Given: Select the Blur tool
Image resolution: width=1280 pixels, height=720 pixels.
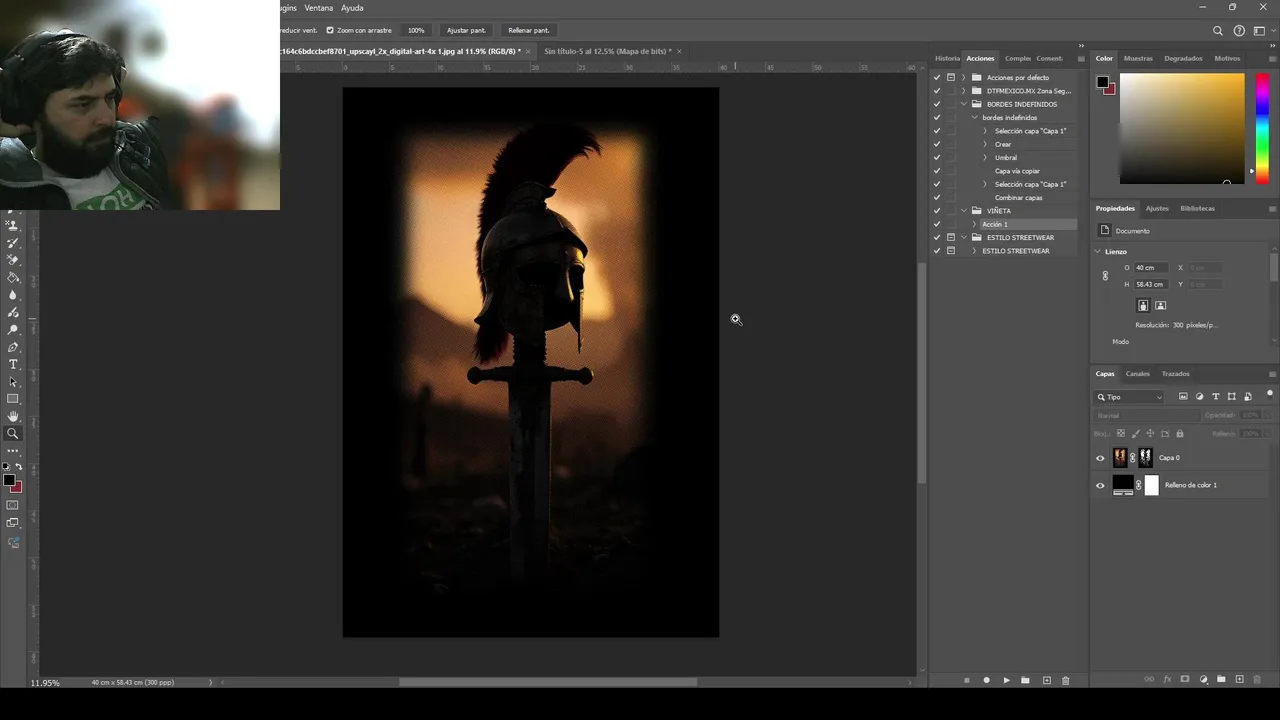Looking at the screenshot, I should point(13,295).
